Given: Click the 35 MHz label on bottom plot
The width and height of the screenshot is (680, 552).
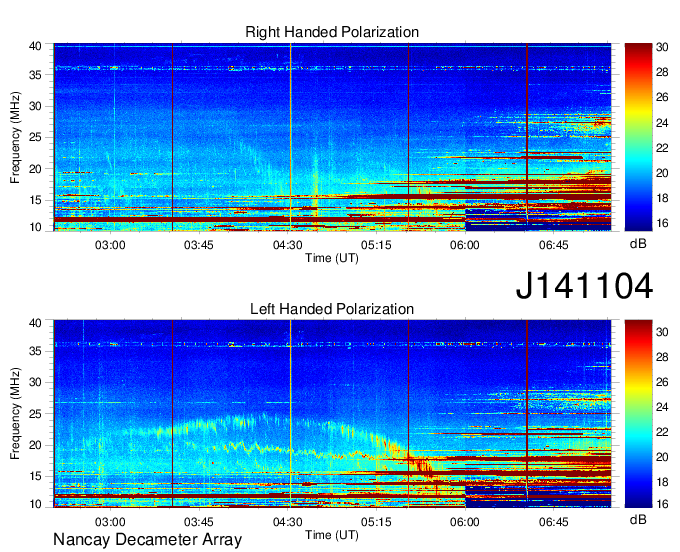Looking at the screenshot, I should (x=35, y=351).
